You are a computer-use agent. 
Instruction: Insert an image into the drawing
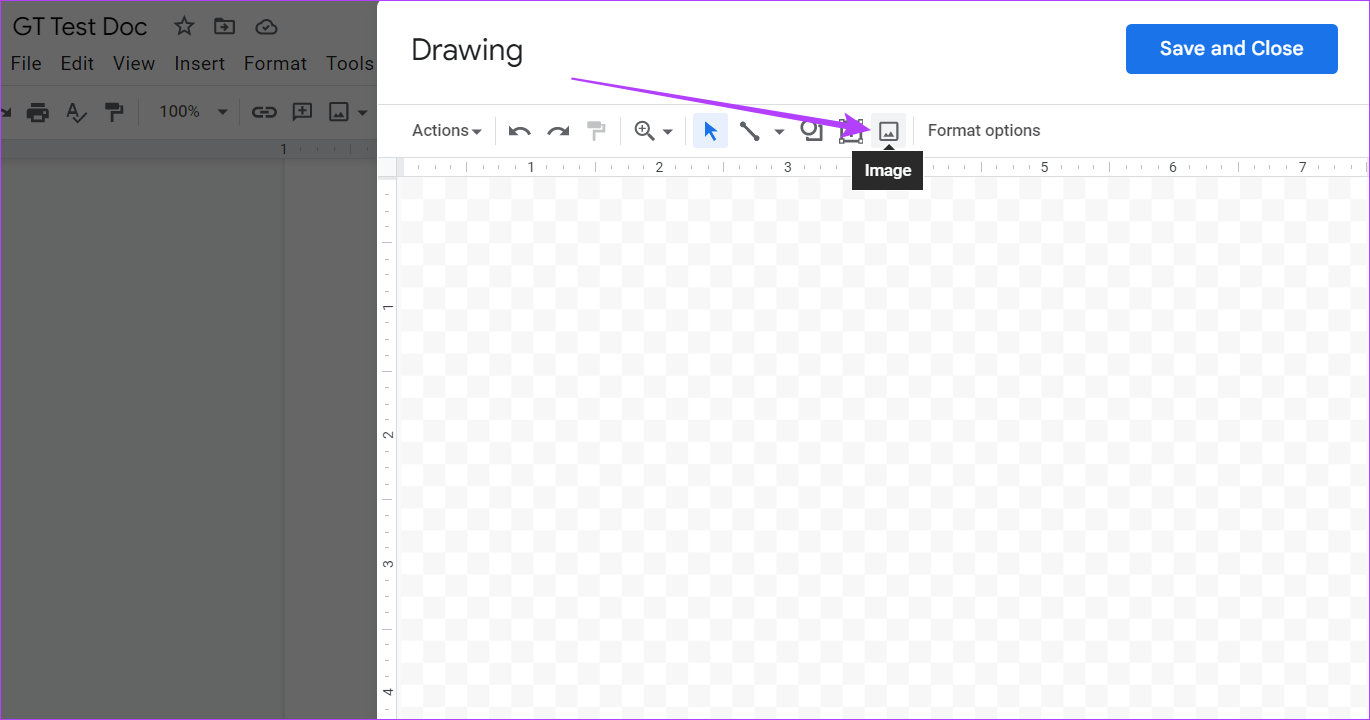(x=889, y=130)
